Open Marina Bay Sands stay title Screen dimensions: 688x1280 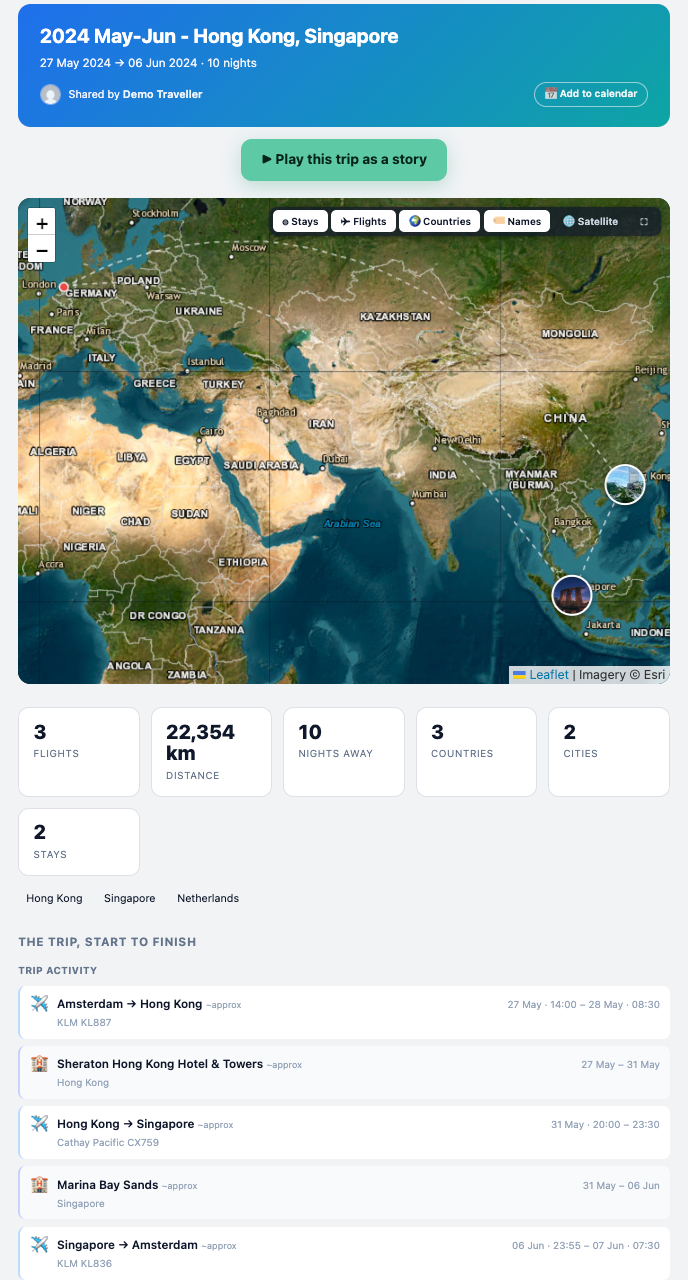[x=107, y=1185]
